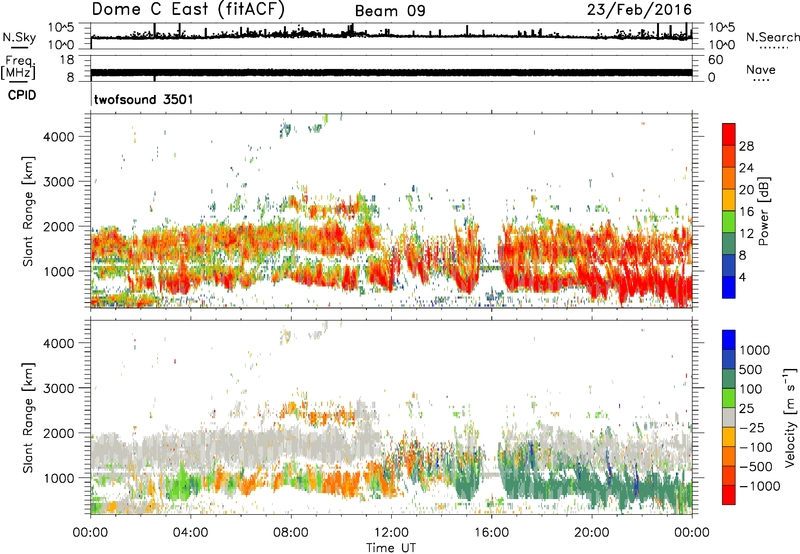Select the "twofsound 3501" program label

[x=144, y=99]
